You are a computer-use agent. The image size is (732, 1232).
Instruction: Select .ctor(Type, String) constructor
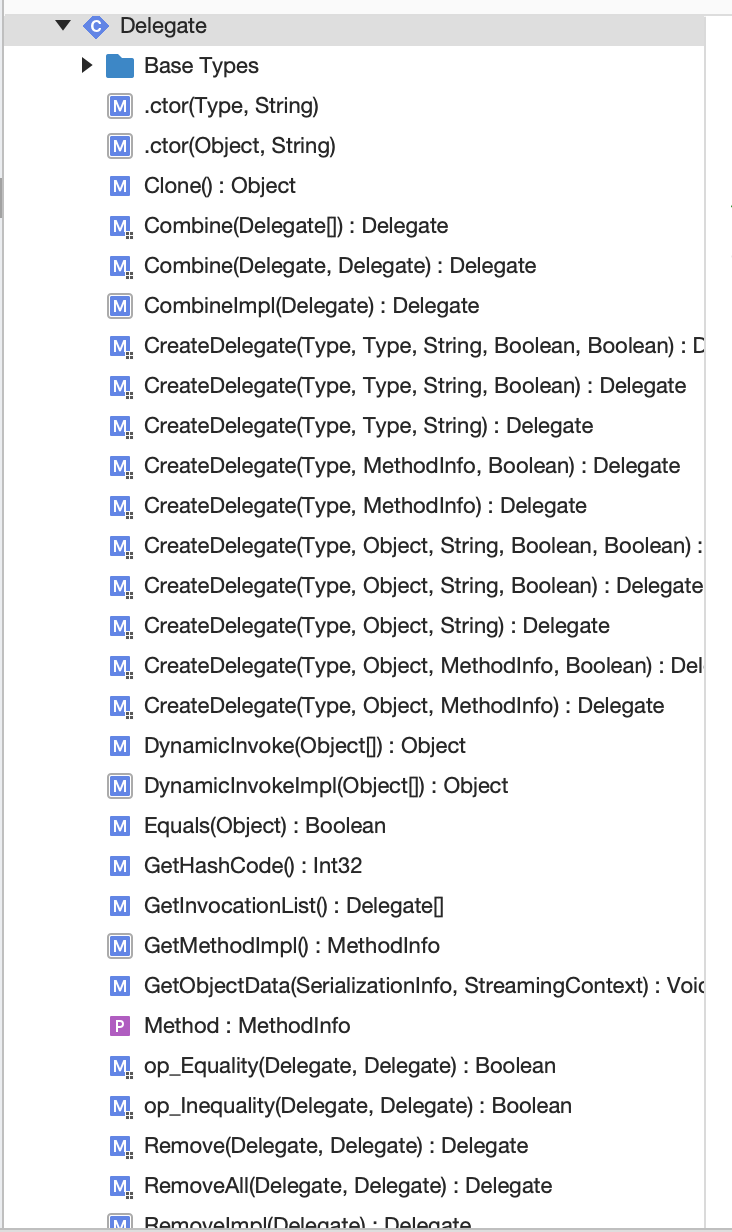click(x=231, y=106)
